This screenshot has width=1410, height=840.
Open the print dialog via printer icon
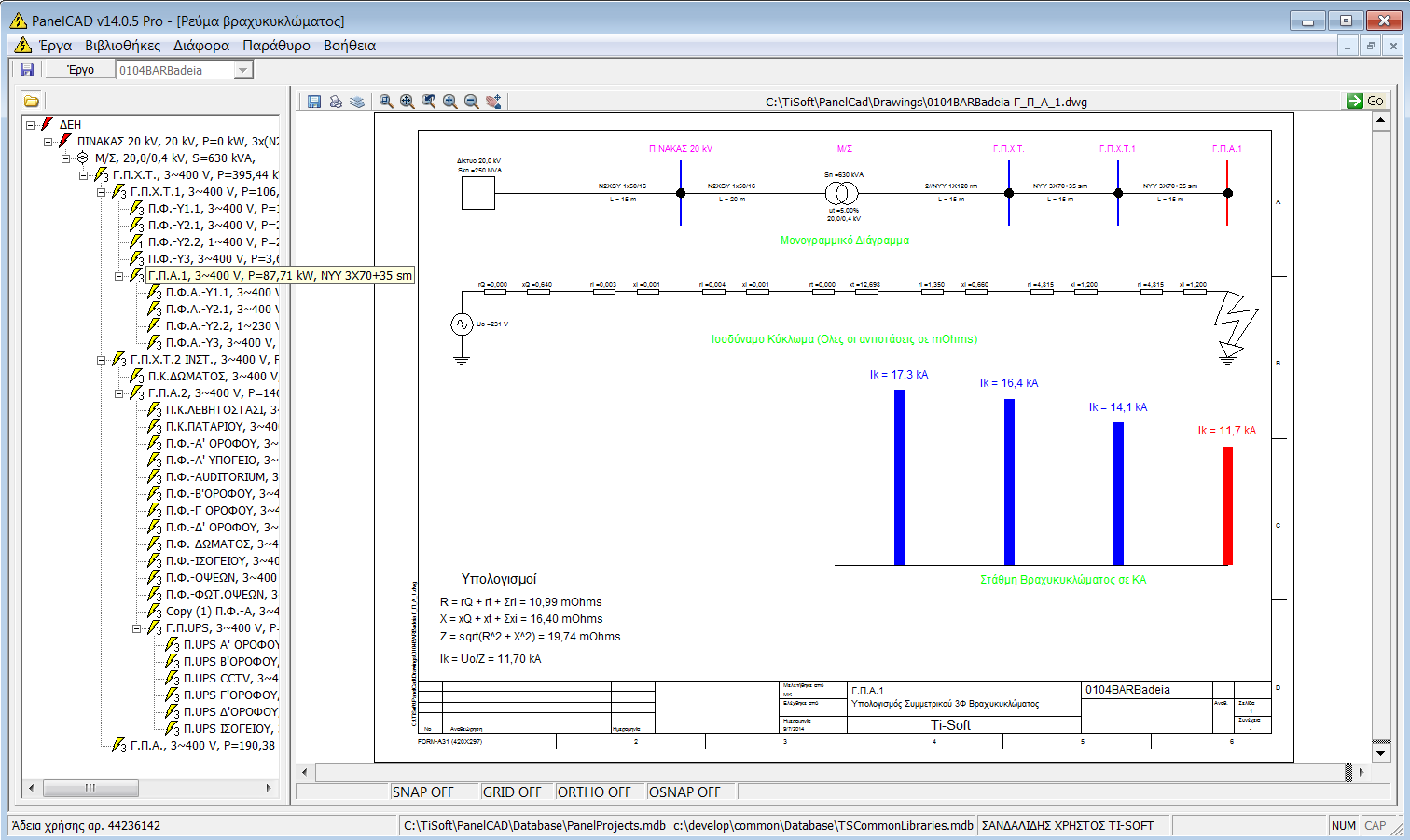click(x=336, y=103)
